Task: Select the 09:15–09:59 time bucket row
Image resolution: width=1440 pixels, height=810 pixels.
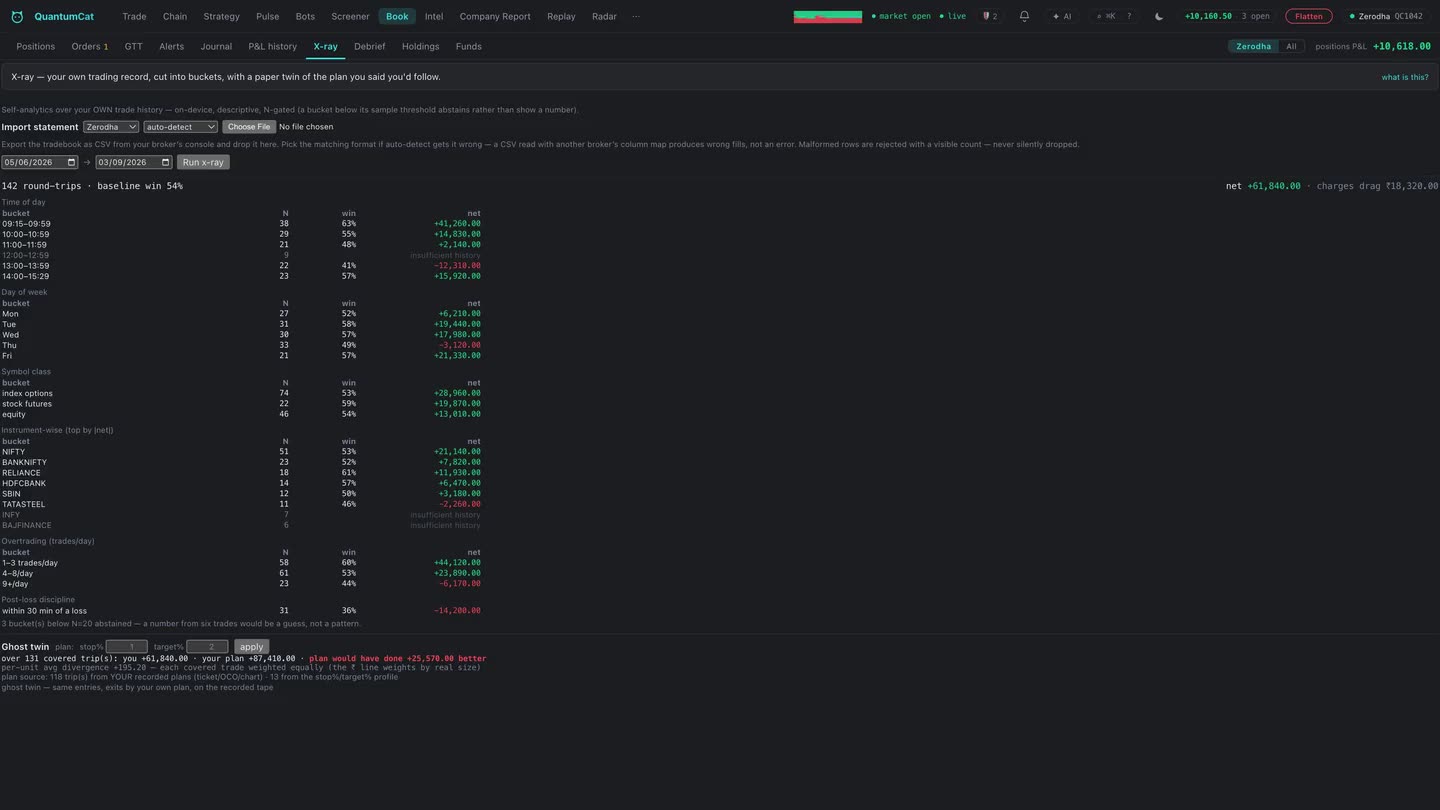Action: (241, 224)
